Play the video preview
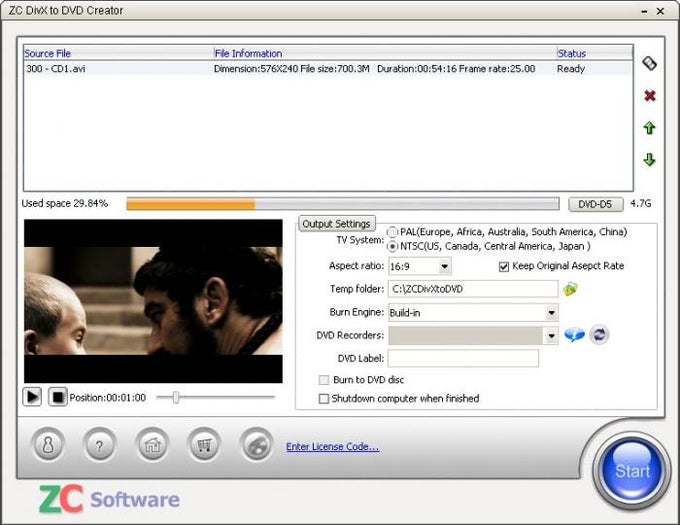This screenshot has width=680, height=525. point(32,397)
